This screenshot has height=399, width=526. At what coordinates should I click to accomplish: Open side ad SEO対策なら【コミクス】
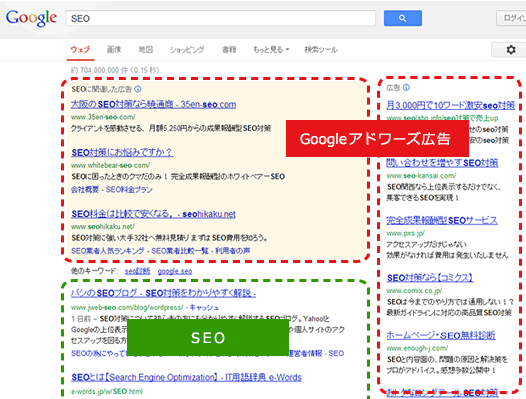(430, 278)
